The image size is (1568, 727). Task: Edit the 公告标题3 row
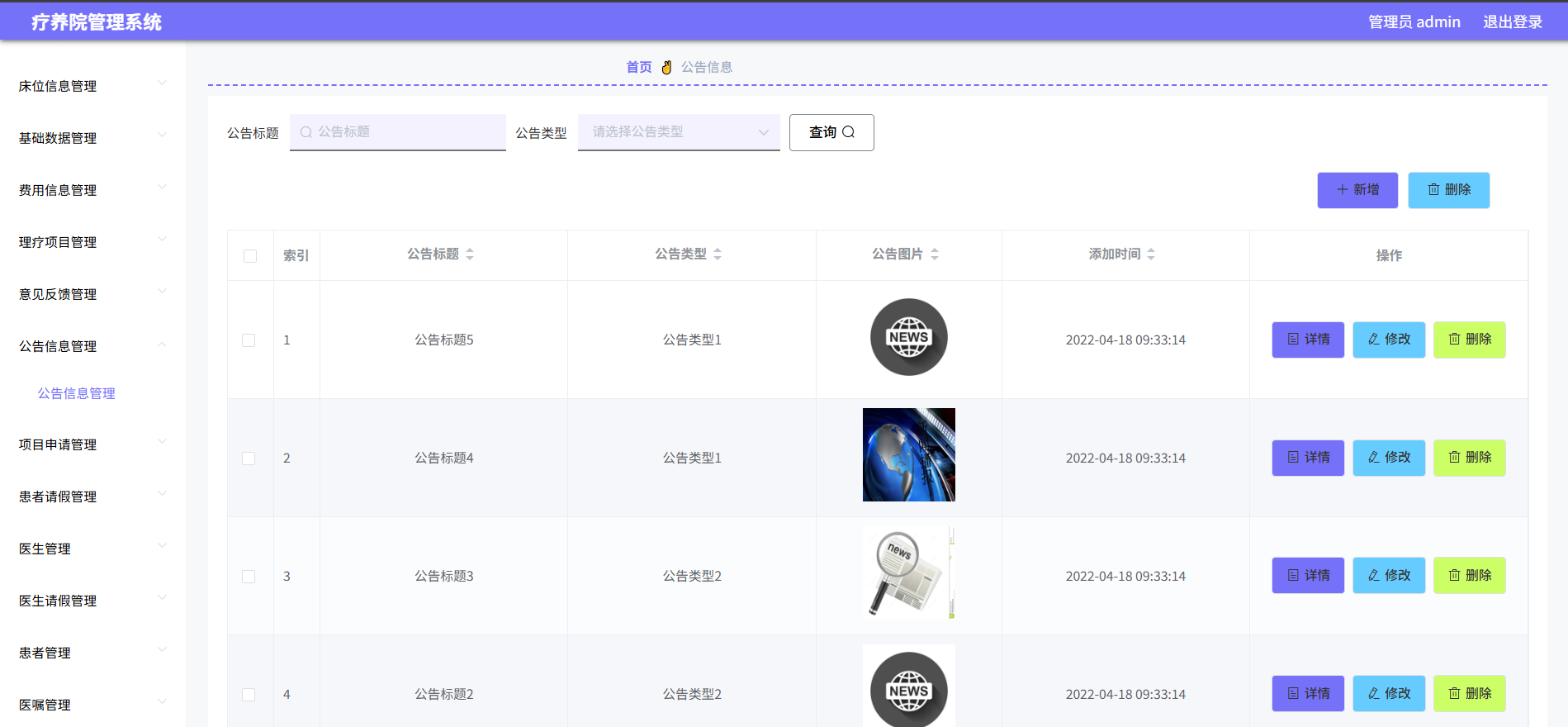click(1389, 576)
